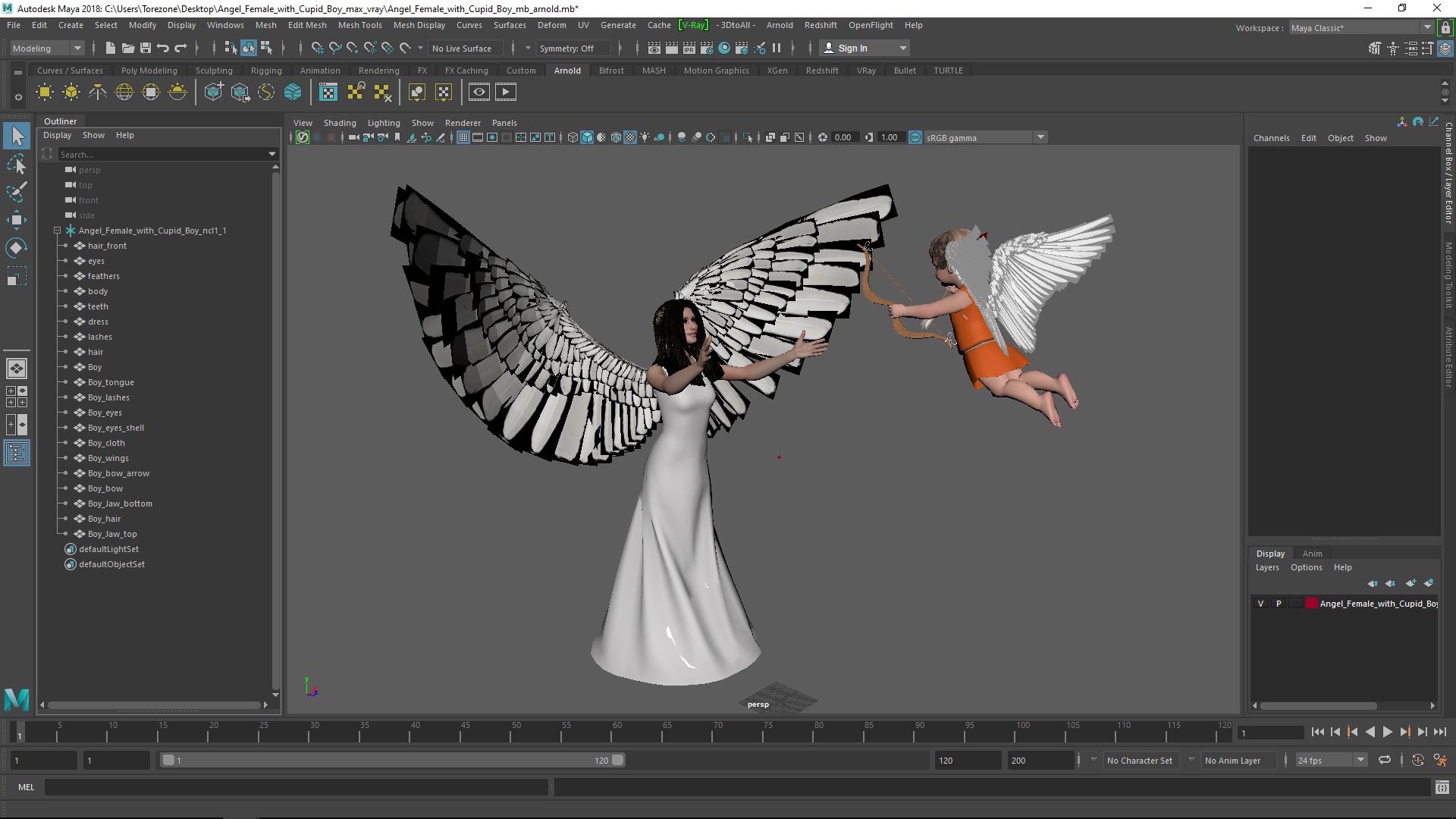Open the outliner layout icon in left panel
1456x819 pixels.
pyautogui.click(x=17, y=453)
